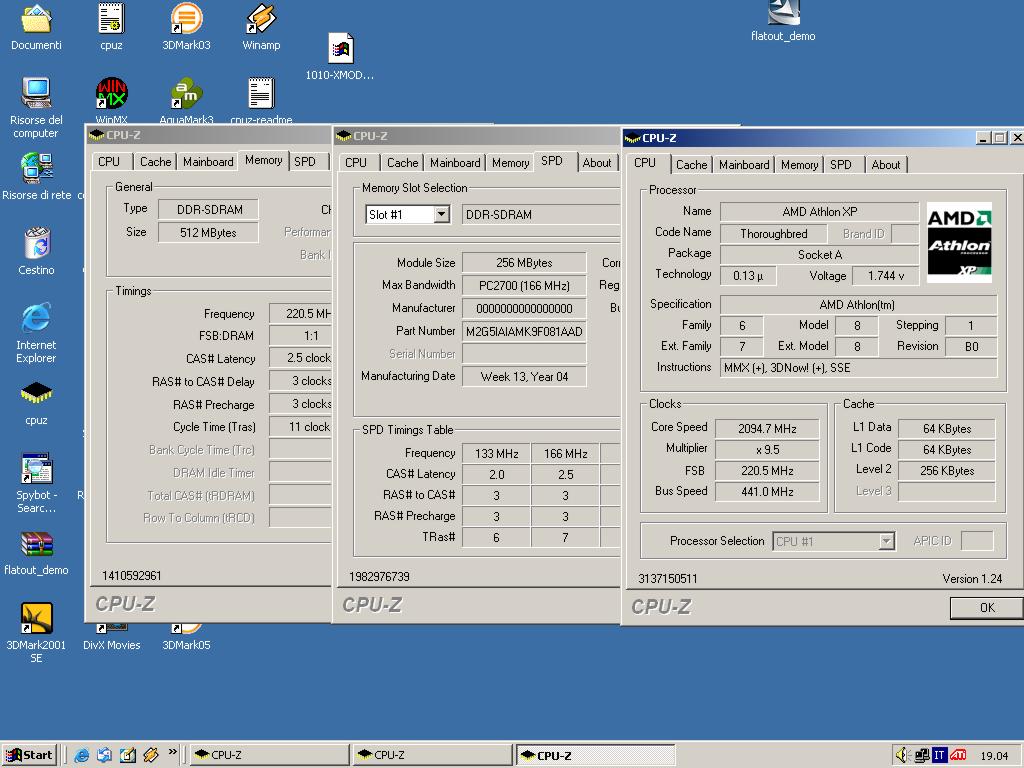Screen dimensions: 1024x768
Task: Switch to Mainboard tab in front CPU-Z window
Action: pyautogui.click(x=744, y=165)
